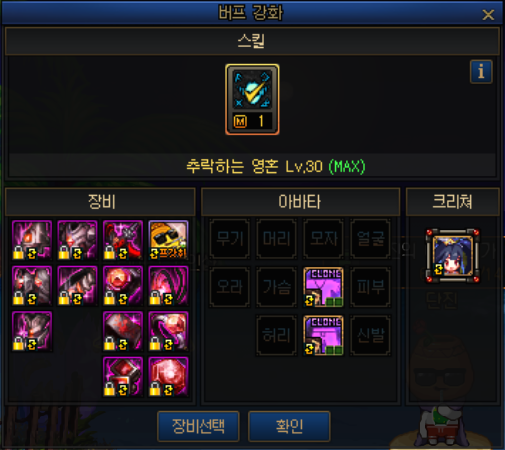
Task: Close the 버프 강화 window
Action: pos(488,15)
